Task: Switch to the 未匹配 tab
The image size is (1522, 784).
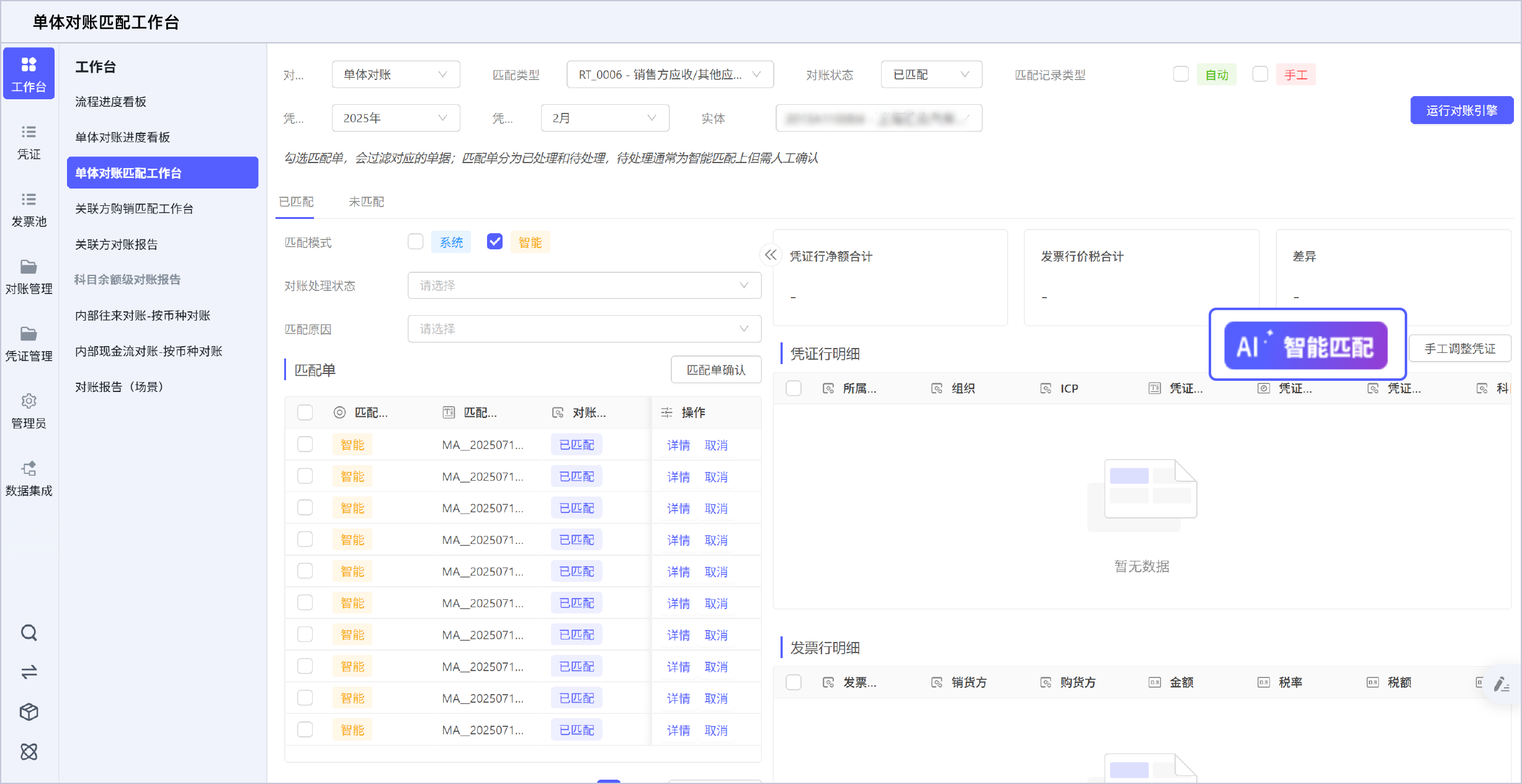Action: click(366, 202)
